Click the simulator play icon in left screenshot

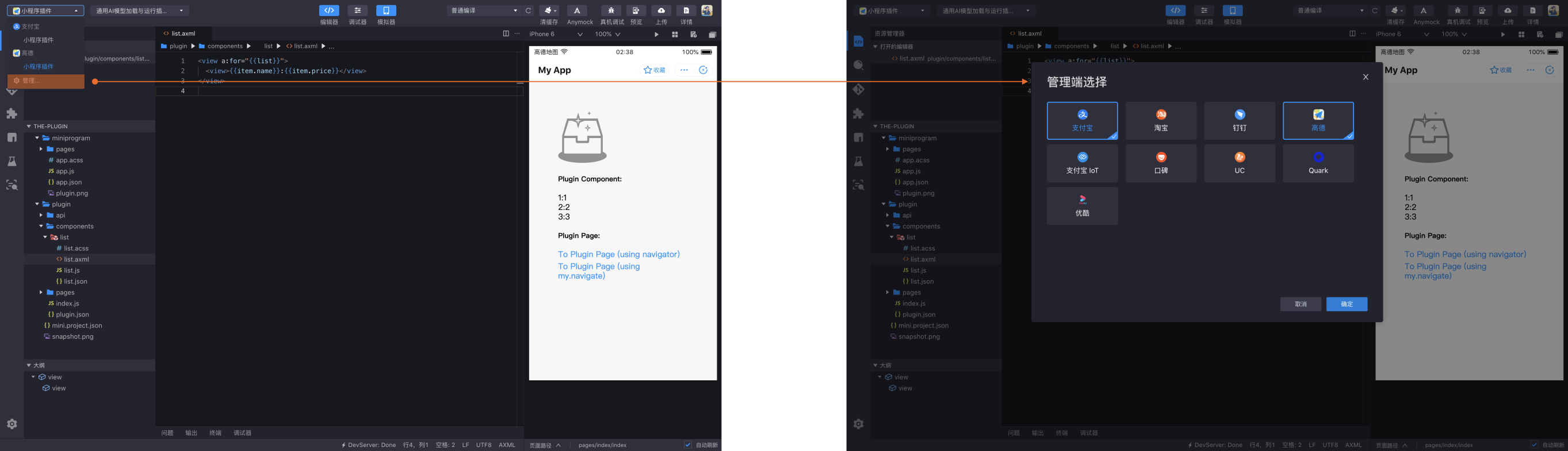point(656,35)
